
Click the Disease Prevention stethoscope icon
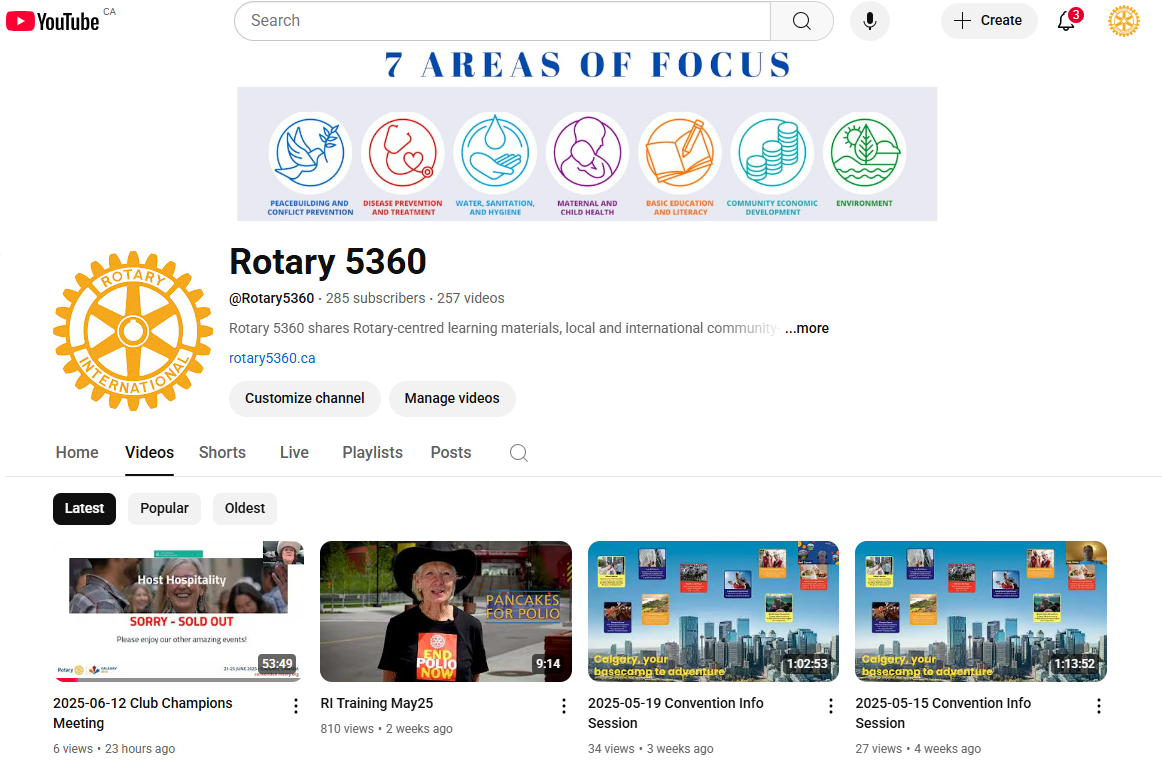point(402,153)
